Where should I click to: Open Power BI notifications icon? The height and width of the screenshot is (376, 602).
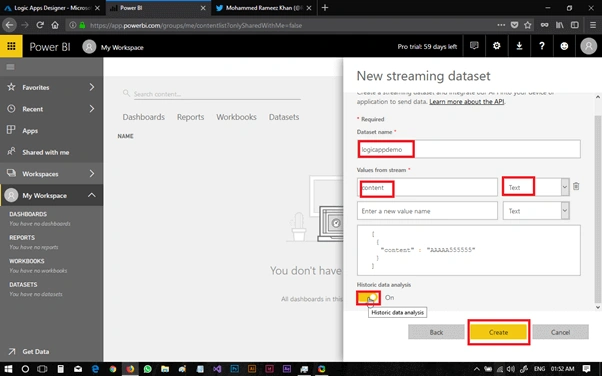tap(474, 46)
